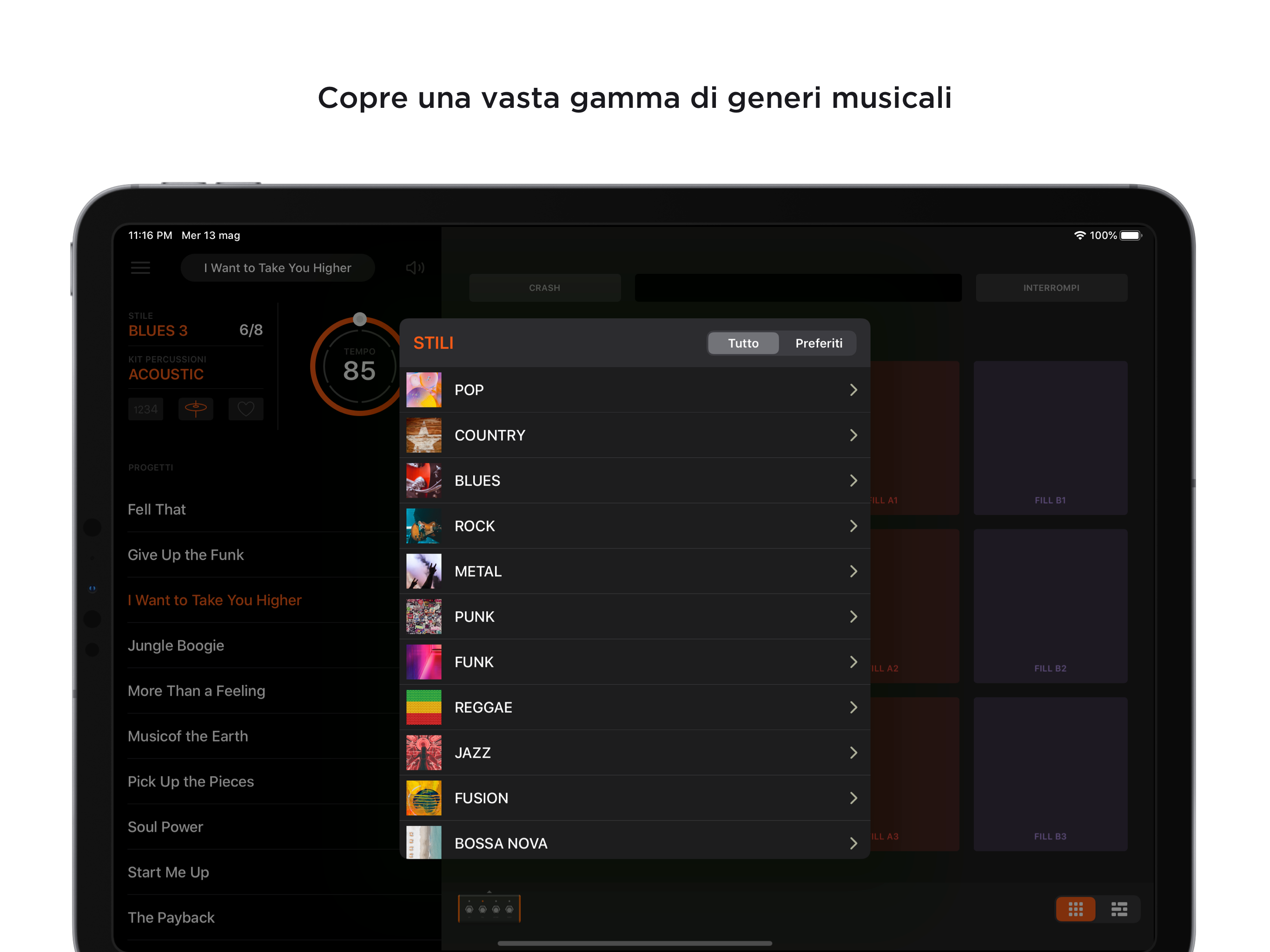
Task: Click the ROCK guitar thumbnail
Action: (x=423, y=526)
